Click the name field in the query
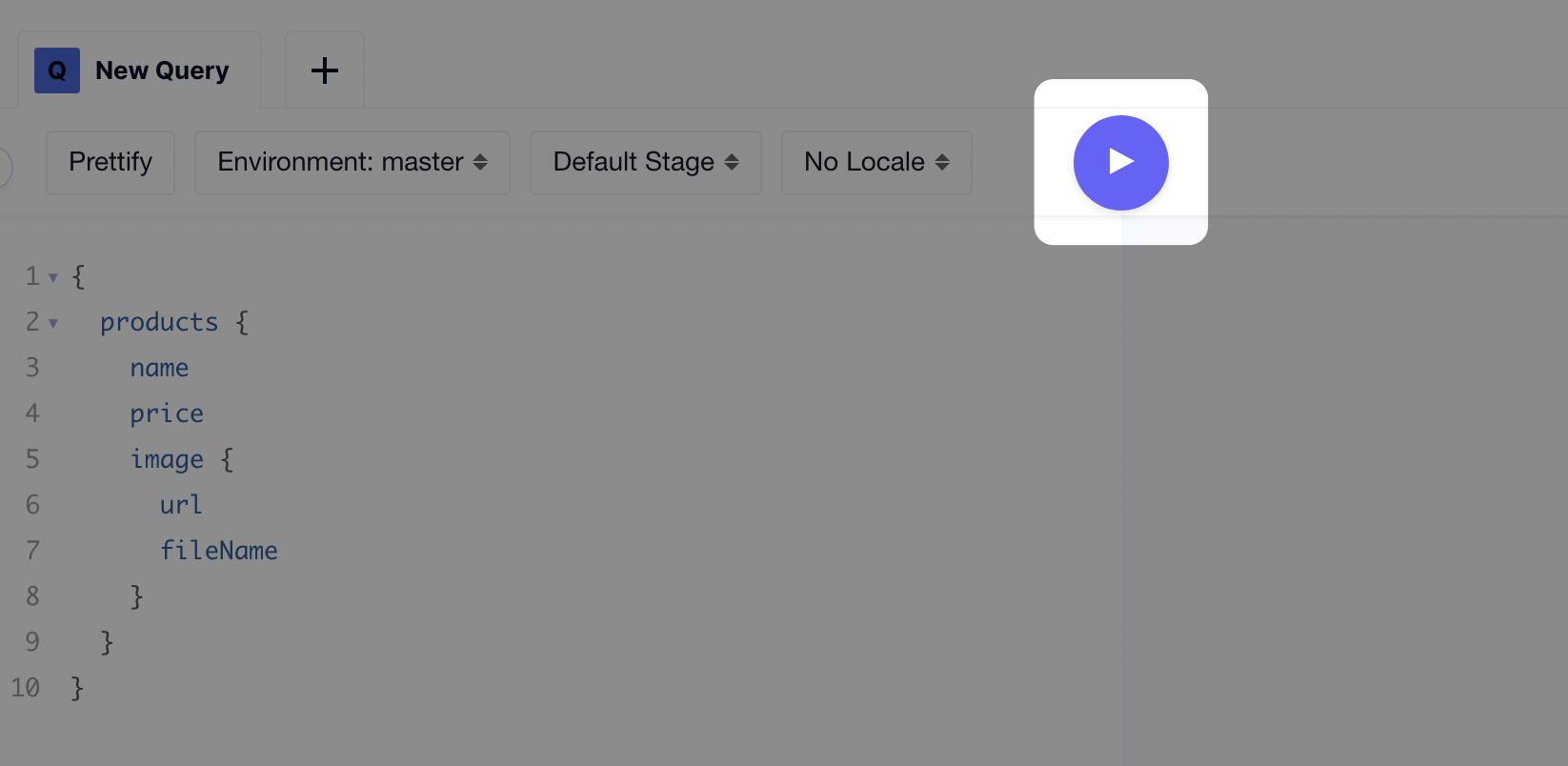1568x766 pixels. pyautogui.click(x=159, y=369)
